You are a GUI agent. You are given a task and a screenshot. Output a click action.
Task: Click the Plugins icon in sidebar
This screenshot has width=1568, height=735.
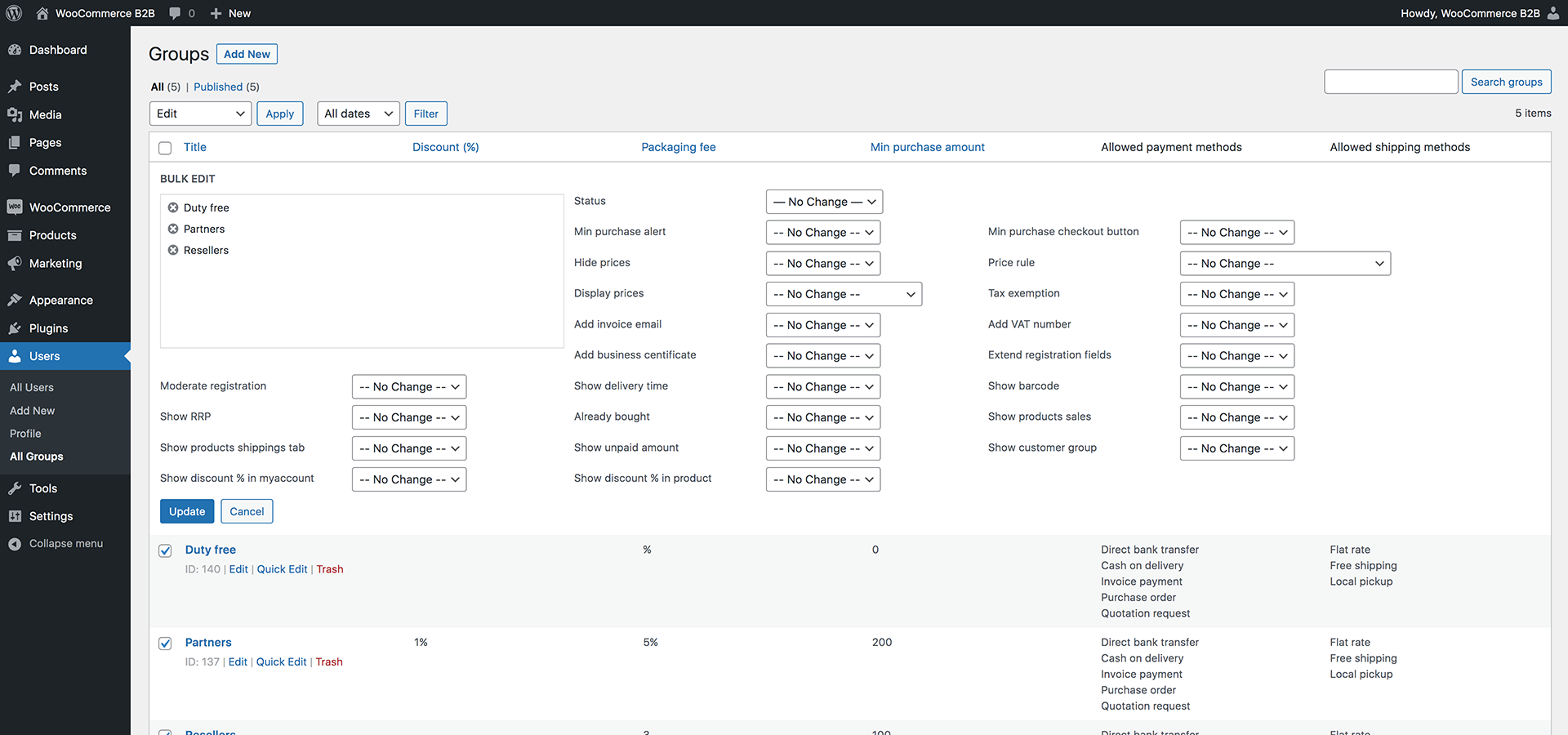(x=15, y=328)
